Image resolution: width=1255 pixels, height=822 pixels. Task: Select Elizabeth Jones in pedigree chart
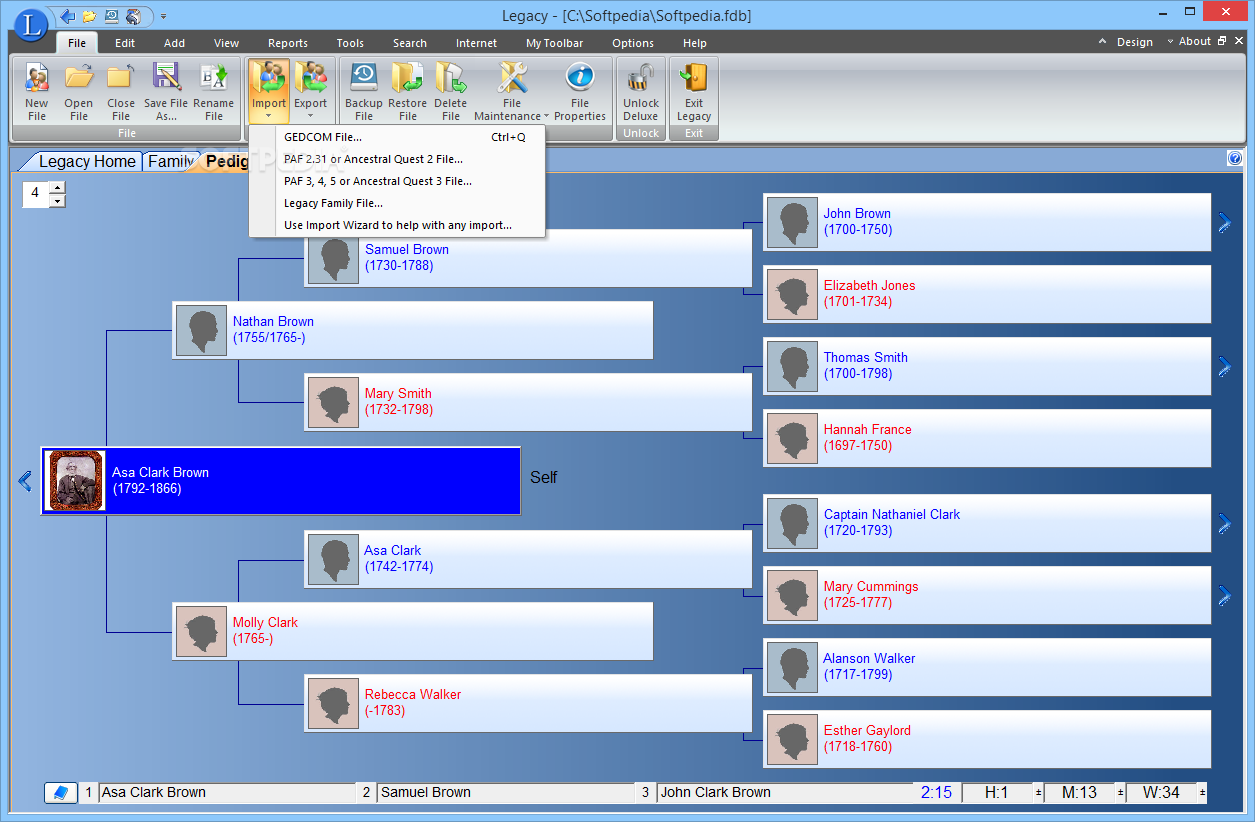[x=987, y=294]
